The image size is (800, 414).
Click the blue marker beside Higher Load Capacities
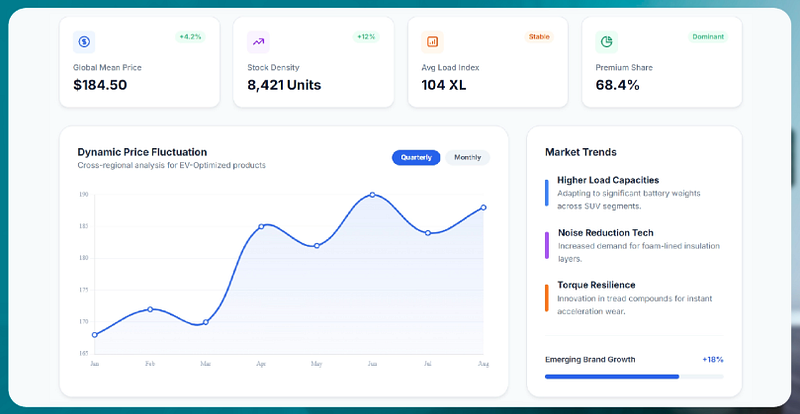click(x=546, y=192)
